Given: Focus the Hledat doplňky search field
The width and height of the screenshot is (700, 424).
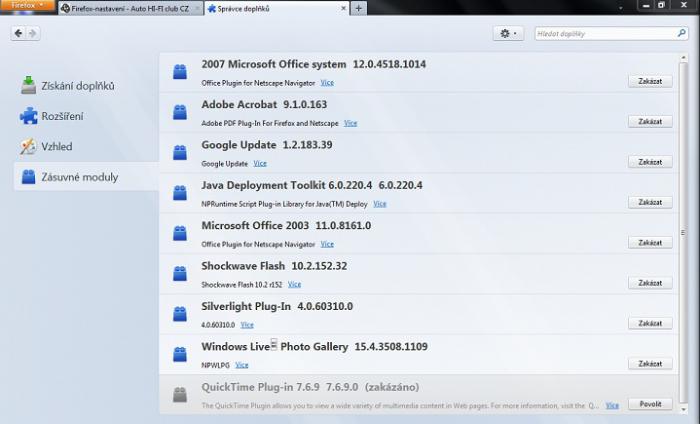Looking at the screenshot, I should click(x=603, y=34).
